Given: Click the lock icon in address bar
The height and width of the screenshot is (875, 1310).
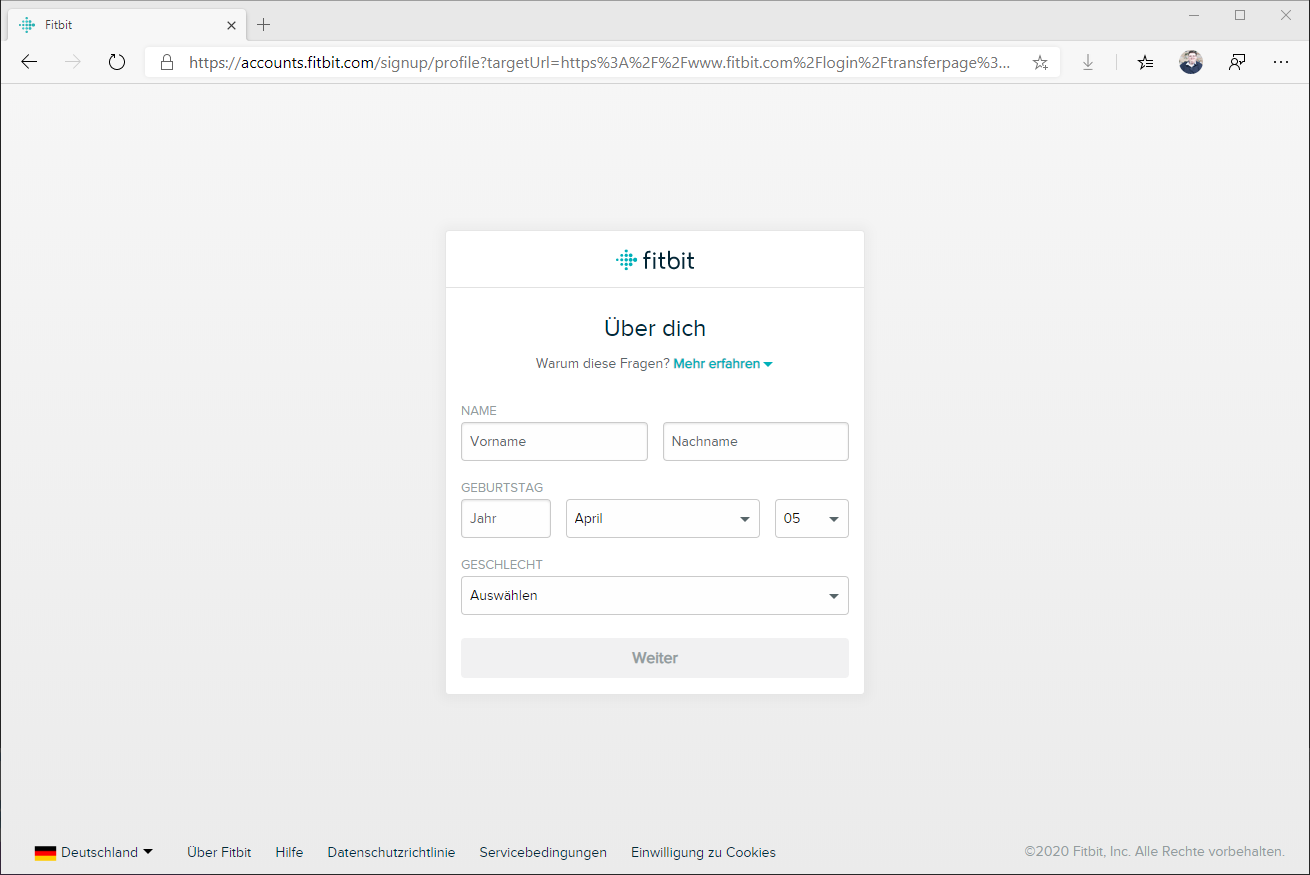Looking at the screenshot, I should [x=167, y=62].
